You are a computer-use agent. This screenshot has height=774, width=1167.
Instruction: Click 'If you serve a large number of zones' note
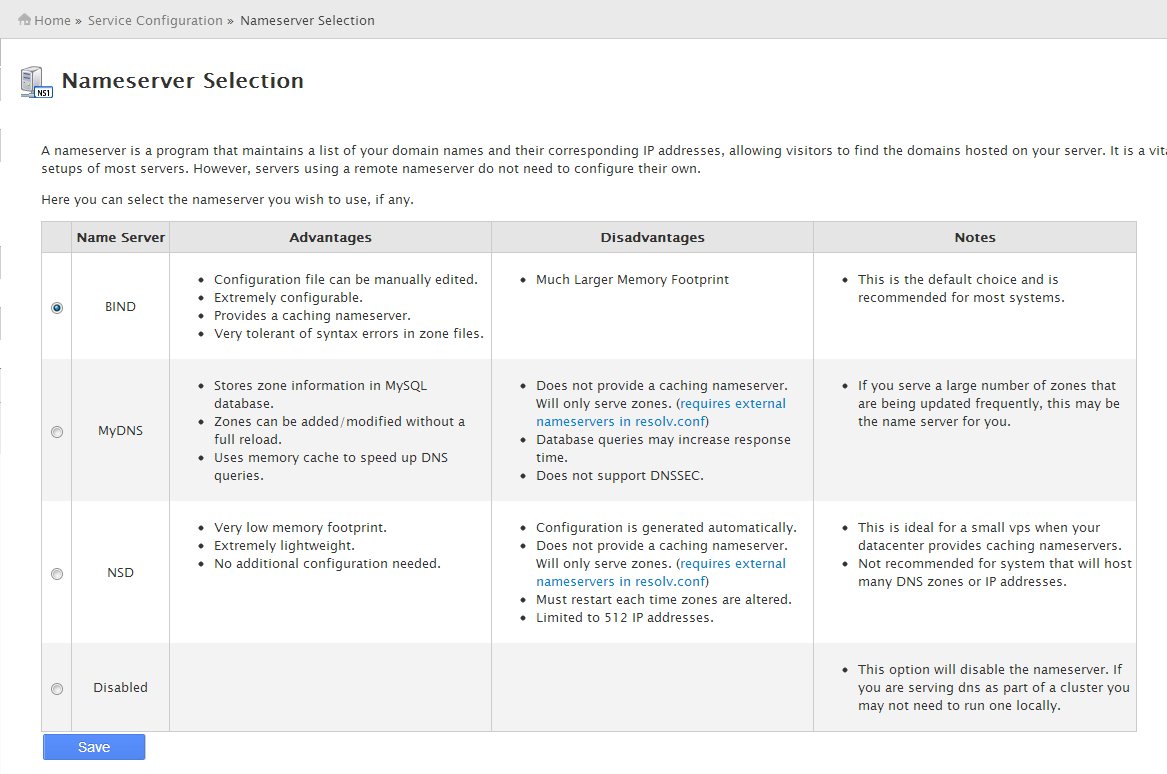tap(988, 403)
